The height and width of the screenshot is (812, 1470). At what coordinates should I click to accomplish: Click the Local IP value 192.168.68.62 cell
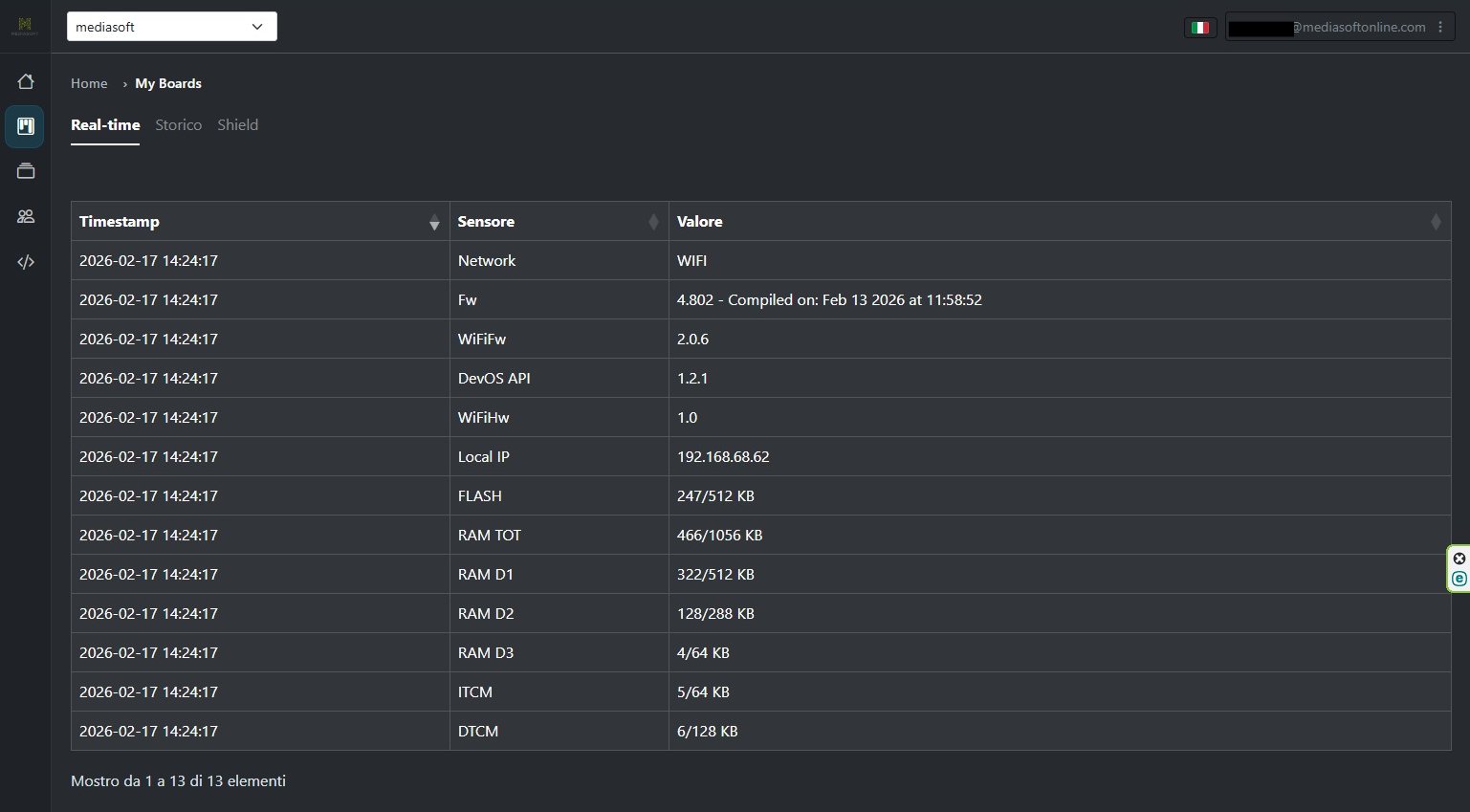pyautogui.click(x=723, y=457)
